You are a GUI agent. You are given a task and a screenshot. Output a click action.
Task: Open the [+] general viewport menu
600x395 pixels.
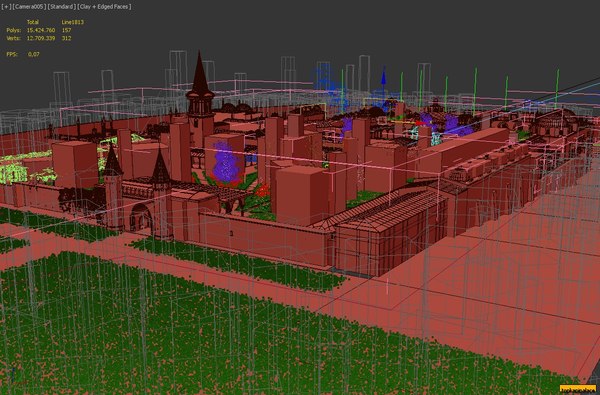pos(6,7)
